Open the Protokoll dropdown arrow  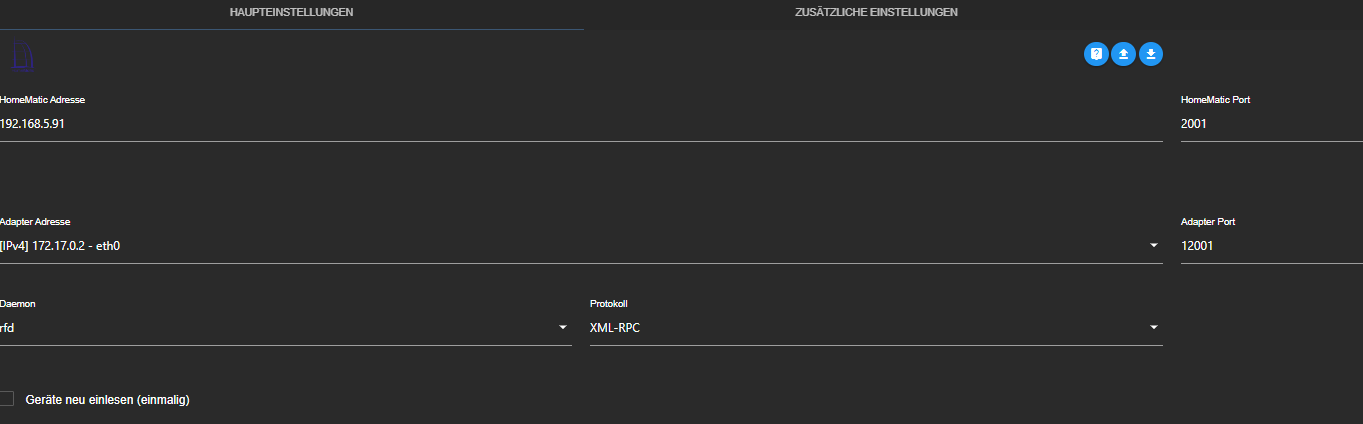(x=1153, y=327)
